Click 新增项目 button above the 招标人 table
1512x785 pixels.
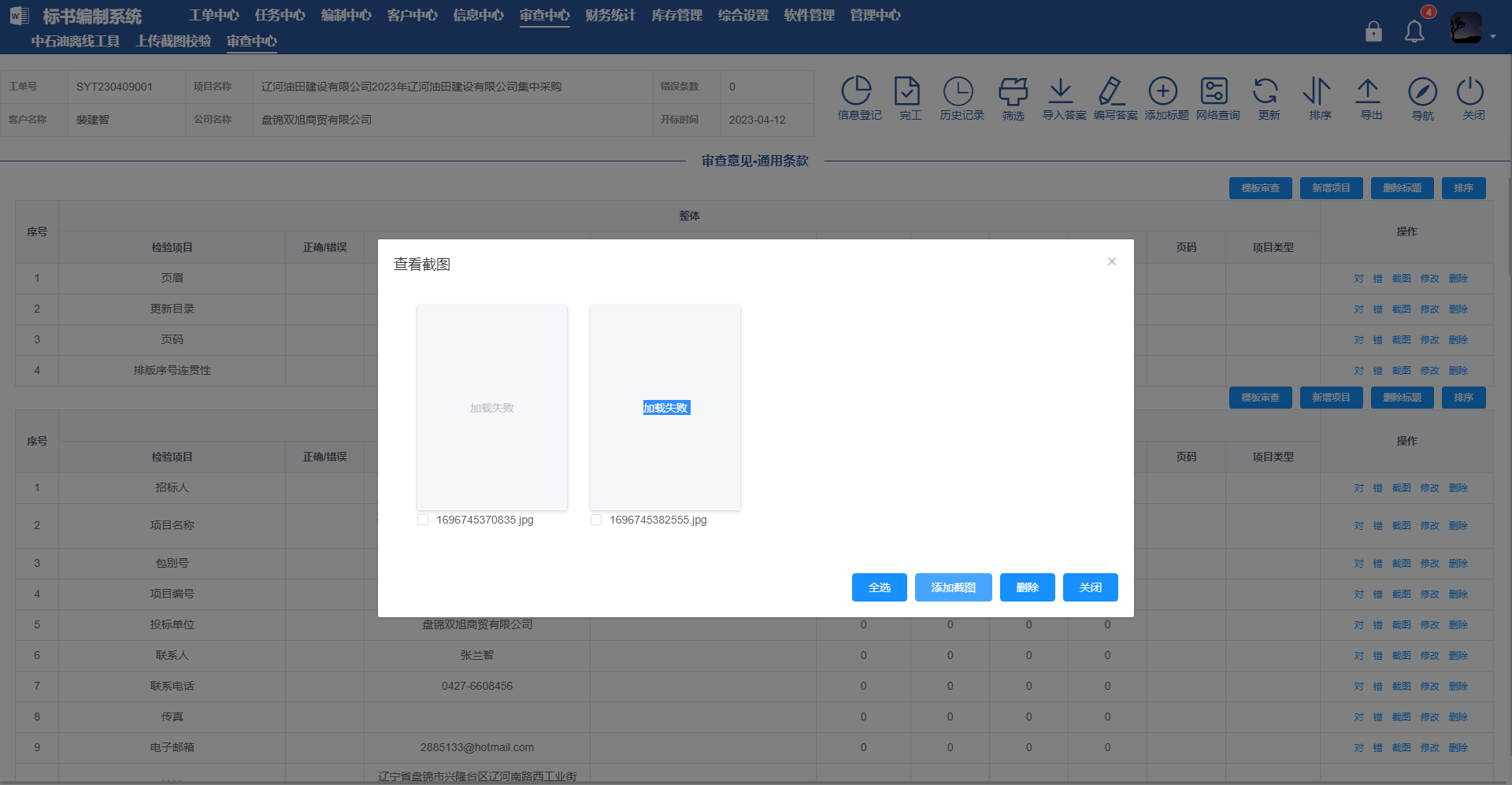[x=1332, y=398]
